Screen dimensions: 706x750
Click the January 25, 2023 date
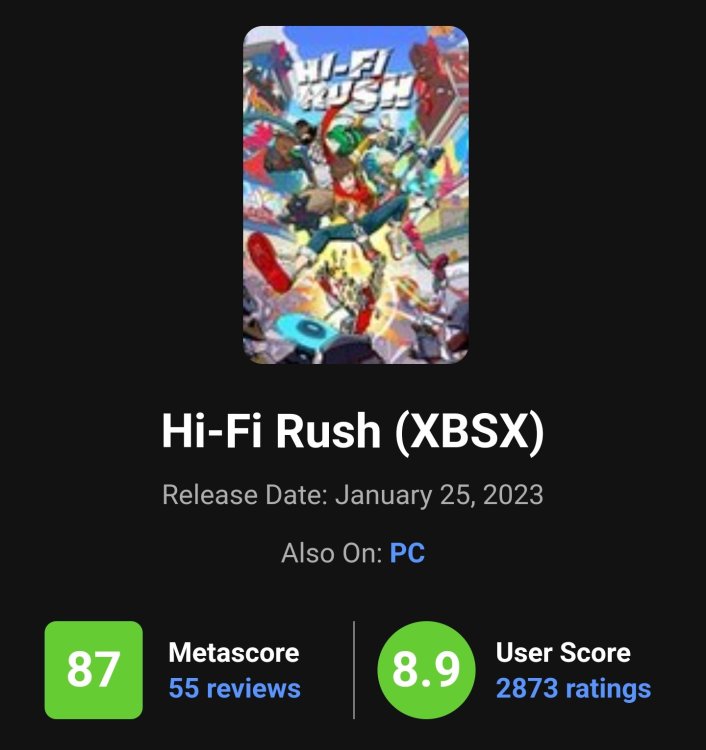(x=439, y=495)
